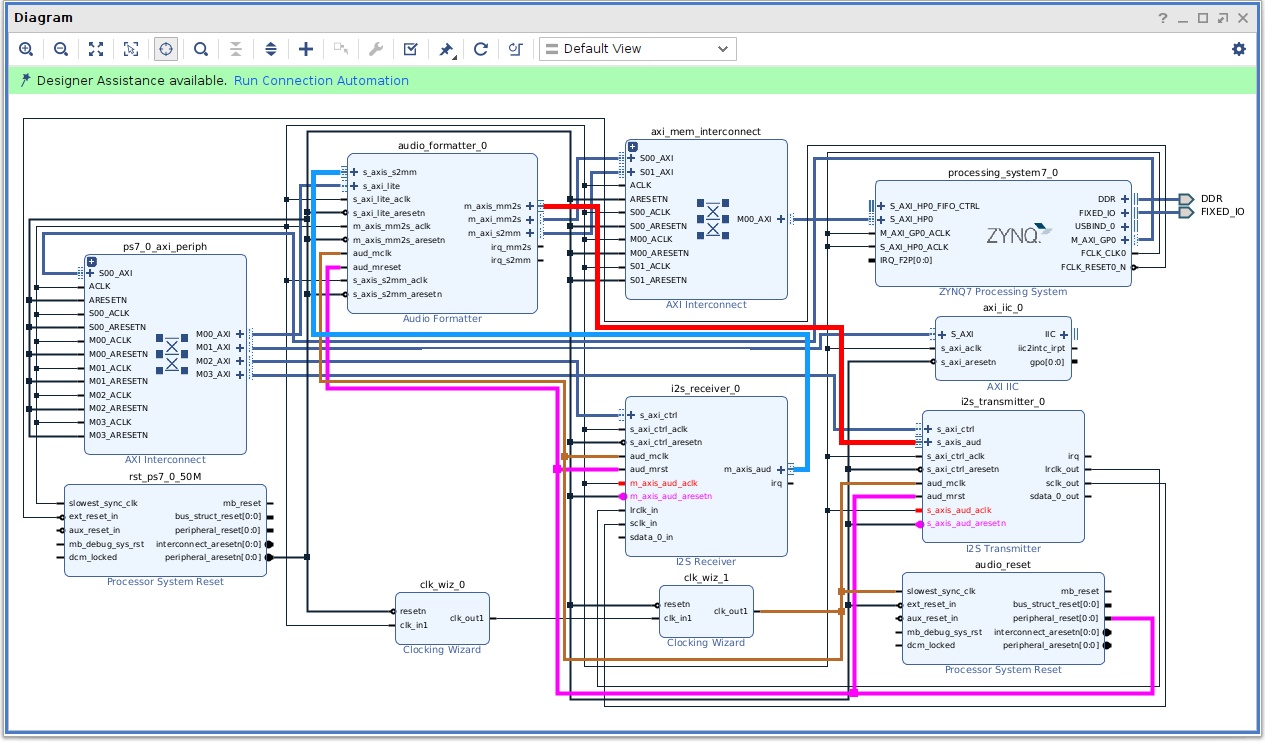Click the grayed-out Collapse All icon
Screen dimensions: 1265x742
[x=236, y=49]
